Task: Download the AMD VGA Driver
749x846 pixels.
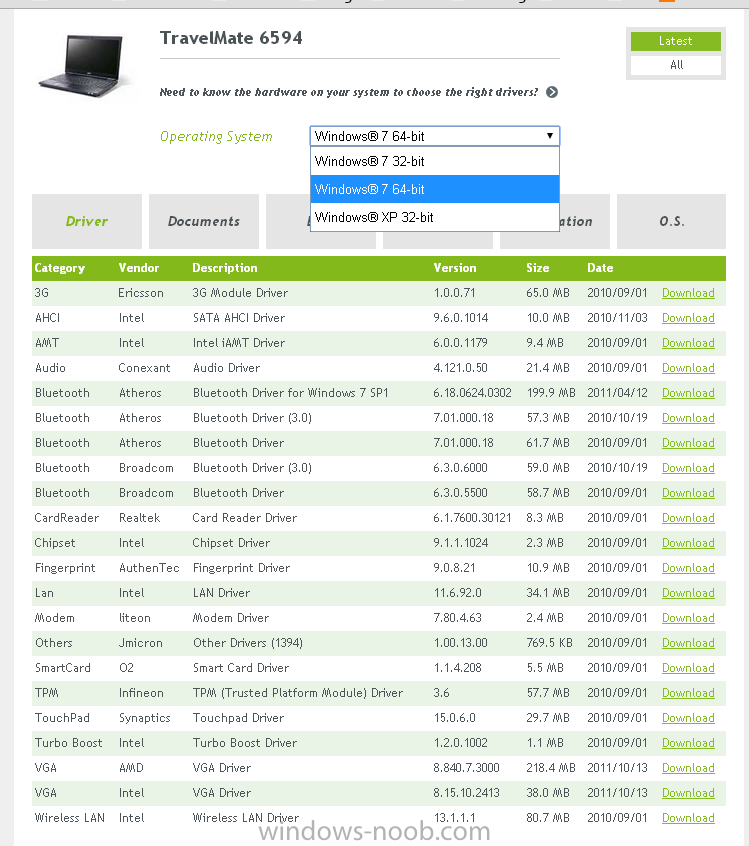Action: coord(688,768)
